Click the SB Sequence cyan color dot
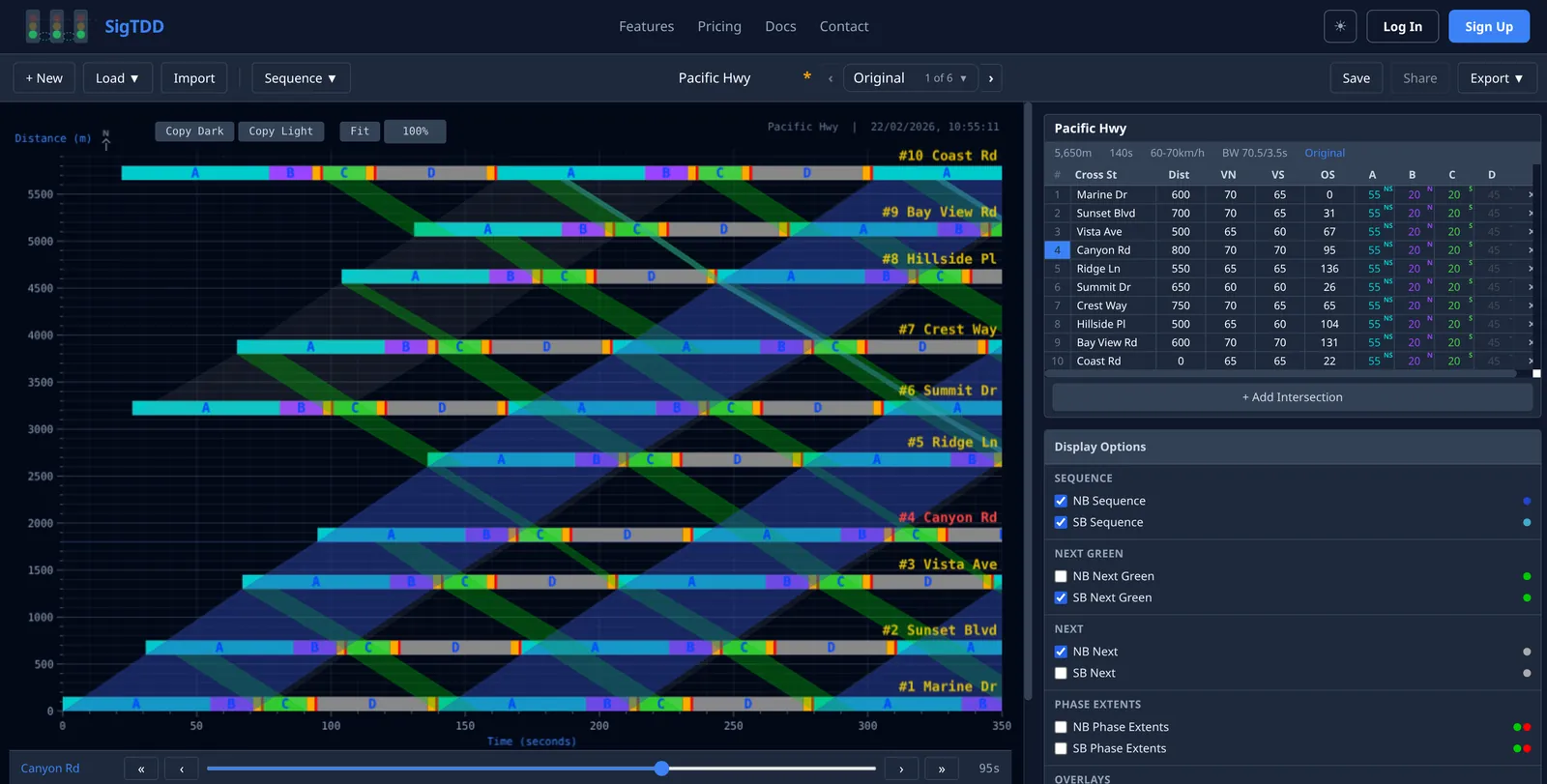Viewport: 1547px width, 784px height. coord(1527,522)
